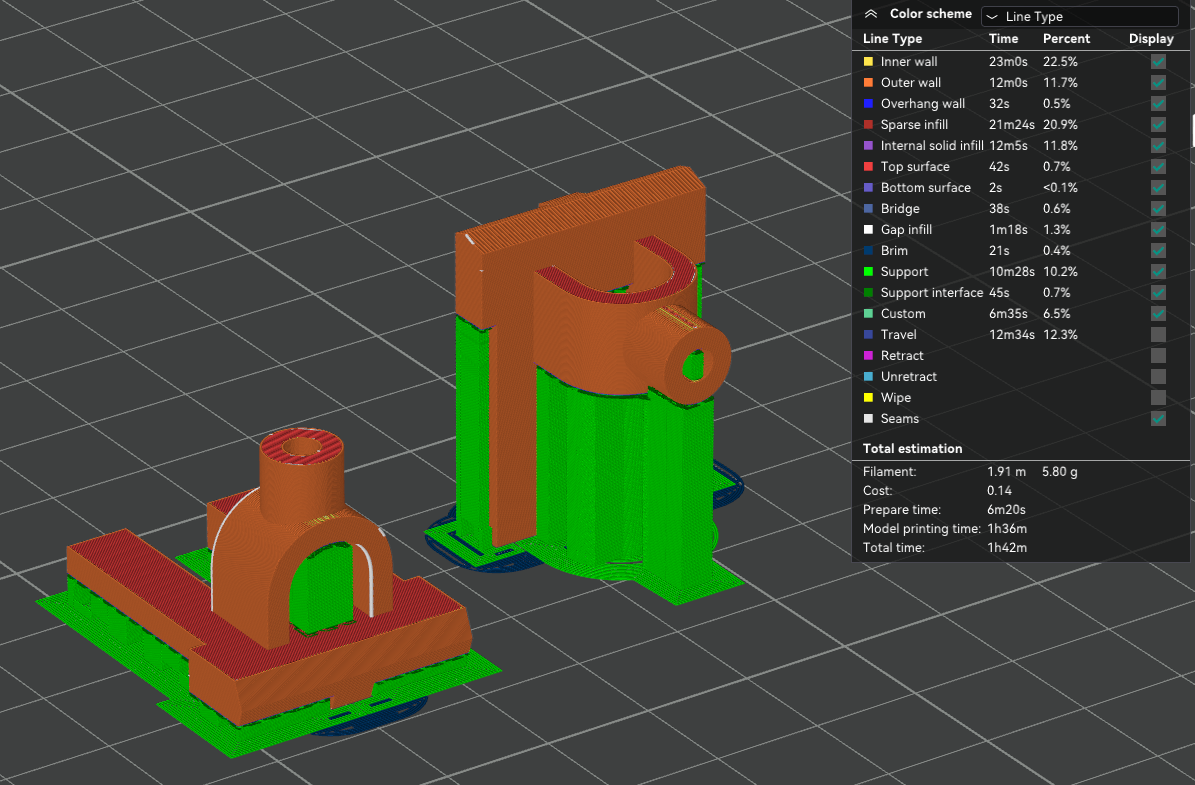This screenshot has height=785, width=1195.
Task: Toggle Custom display checkbox
Action: [x=1158, y=313]
